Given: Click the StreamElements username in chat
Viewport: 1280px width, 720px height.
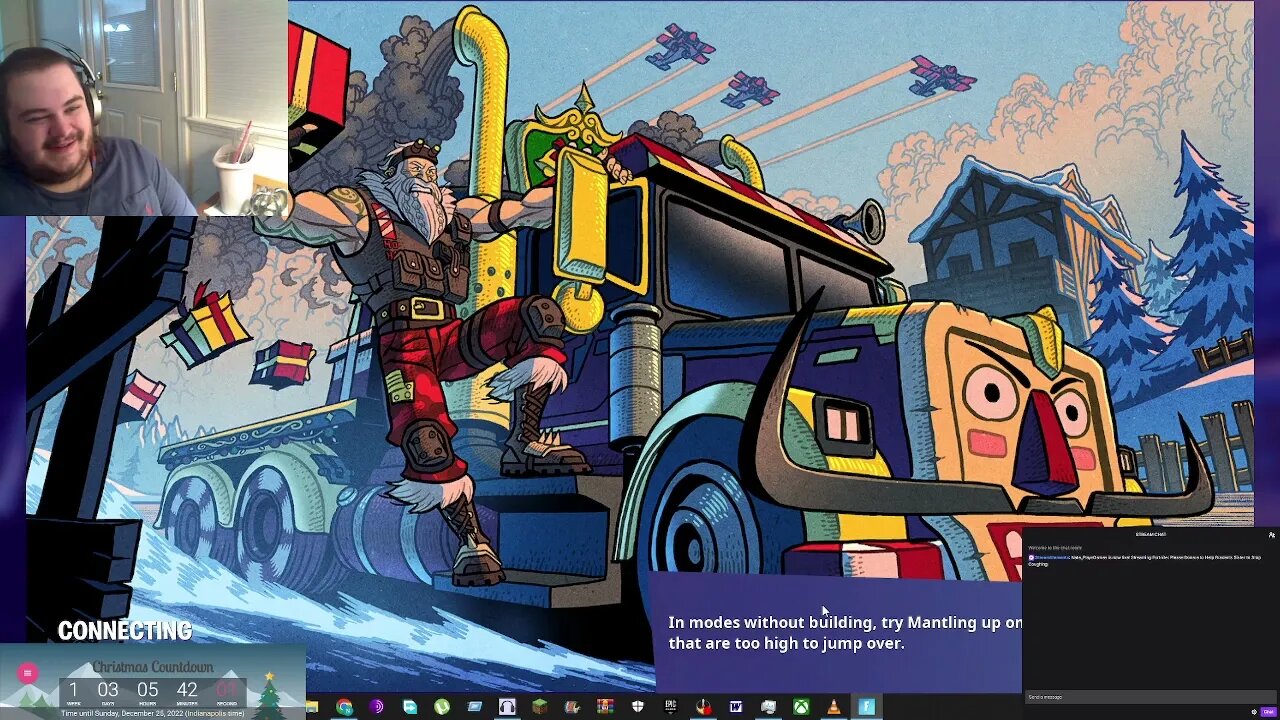Looking at the screenshot, I should 1052,557.
